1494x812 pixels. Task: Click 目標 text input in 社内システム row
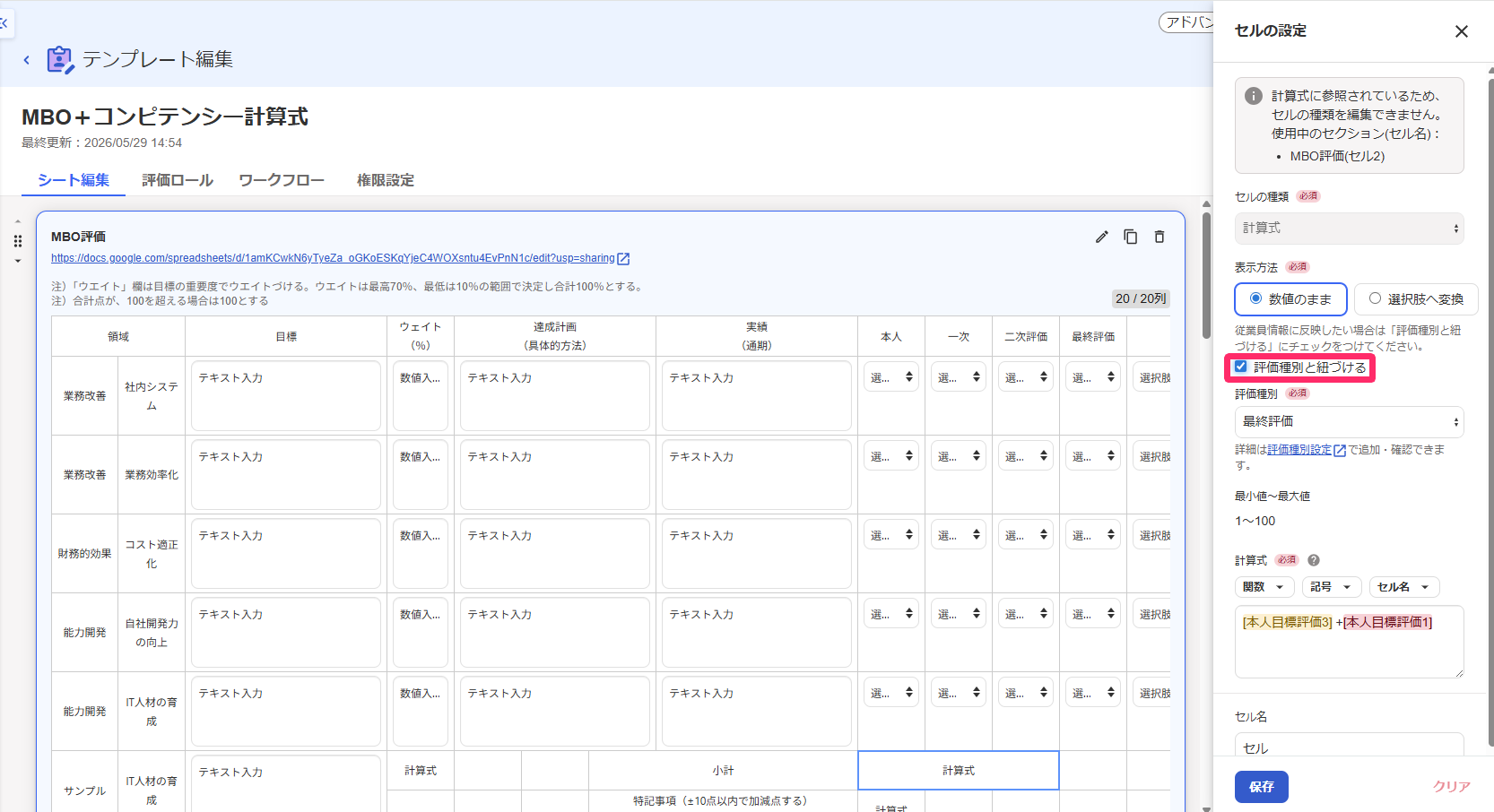point(286,396)
